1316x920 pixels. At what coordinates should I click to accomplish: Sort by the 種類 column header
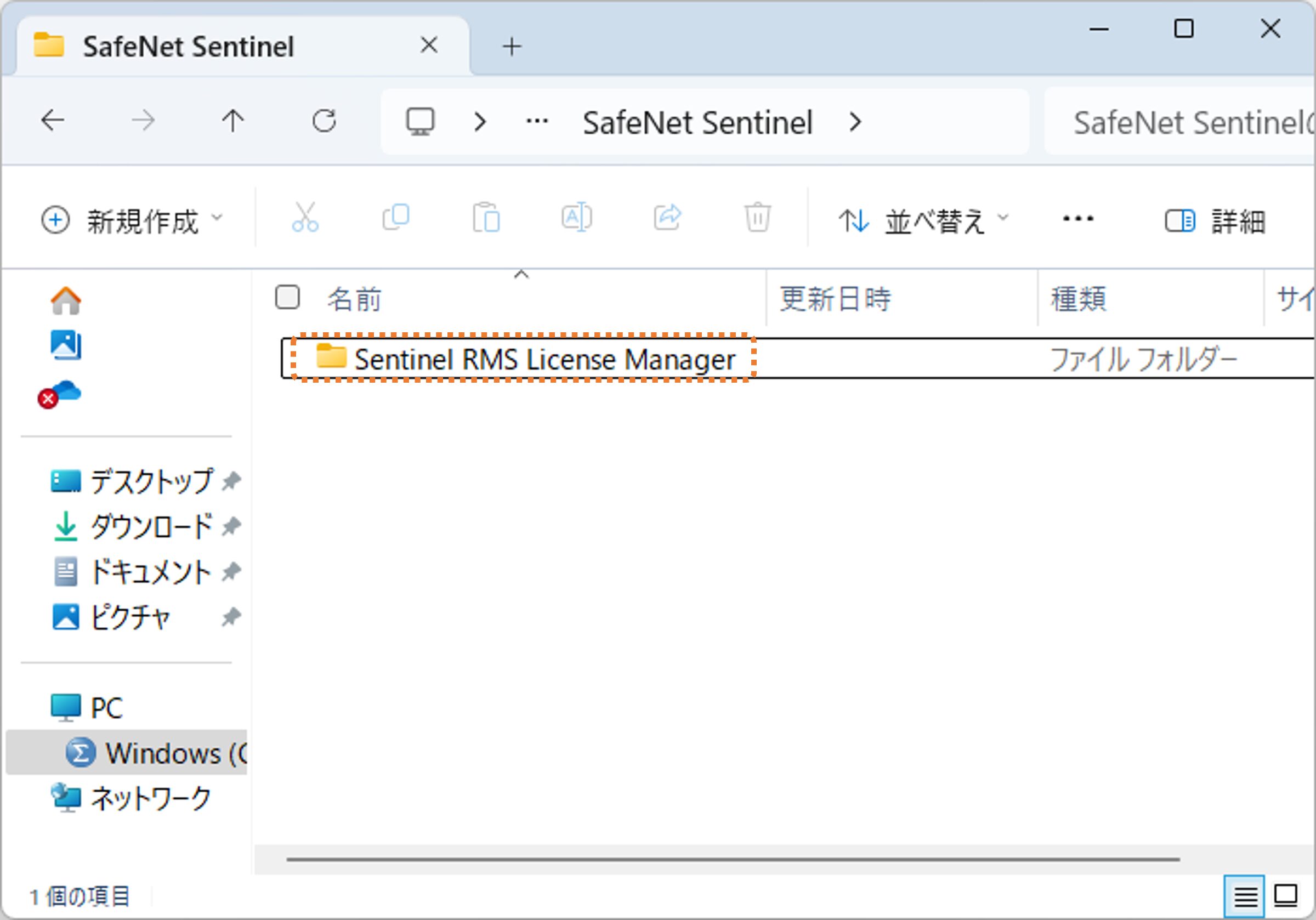click(x=1078, y=299)
